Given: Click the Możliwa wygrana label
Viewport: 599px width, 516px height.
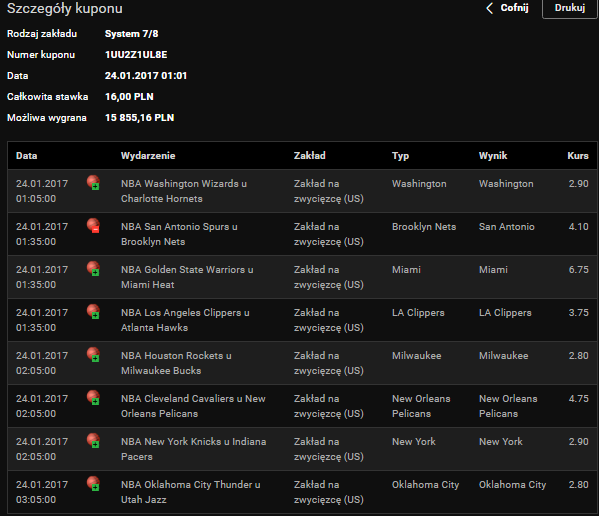Looking at the screenshot, I should pyautogui.click(x=47, y=118).
